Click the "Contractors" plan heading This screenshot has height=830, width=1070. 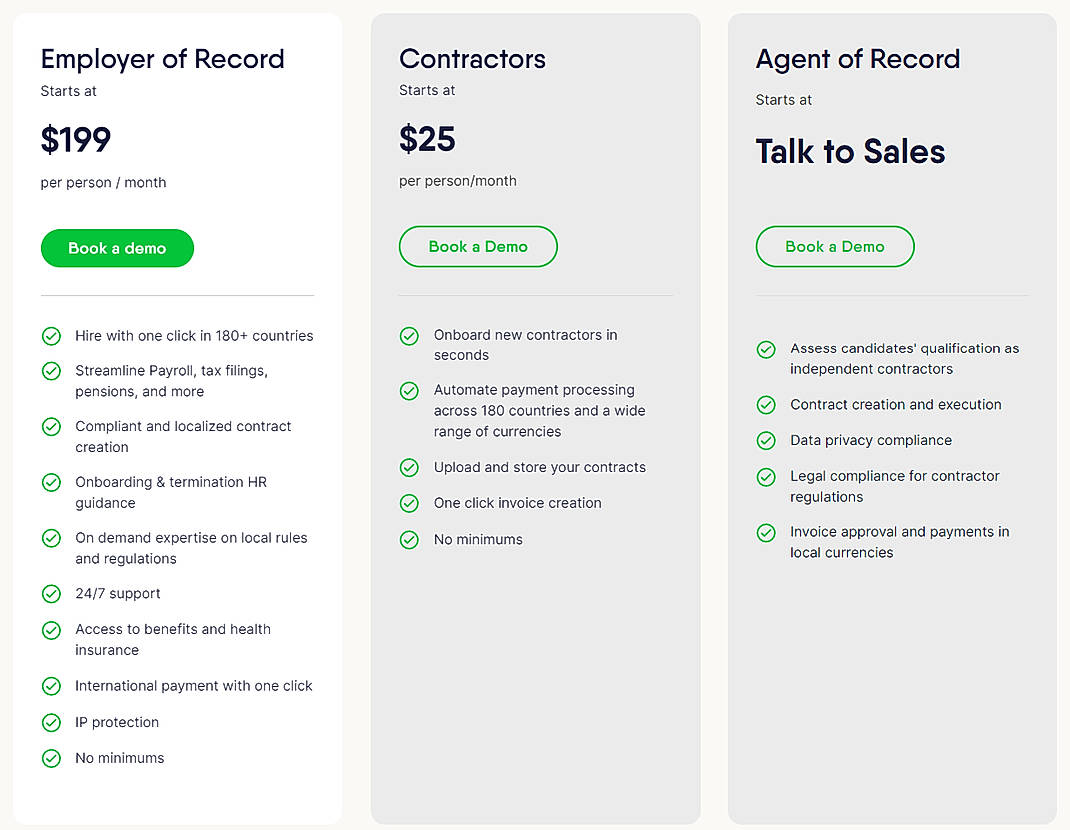click(472, 60)
